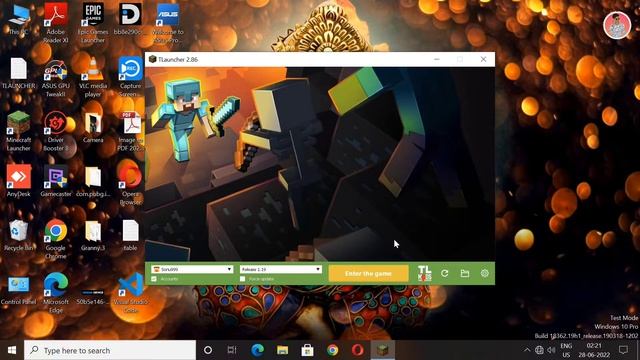This screenshot has height=360, width=640.
Task: Open the Windows Start menu
Action: click(12, 350)
